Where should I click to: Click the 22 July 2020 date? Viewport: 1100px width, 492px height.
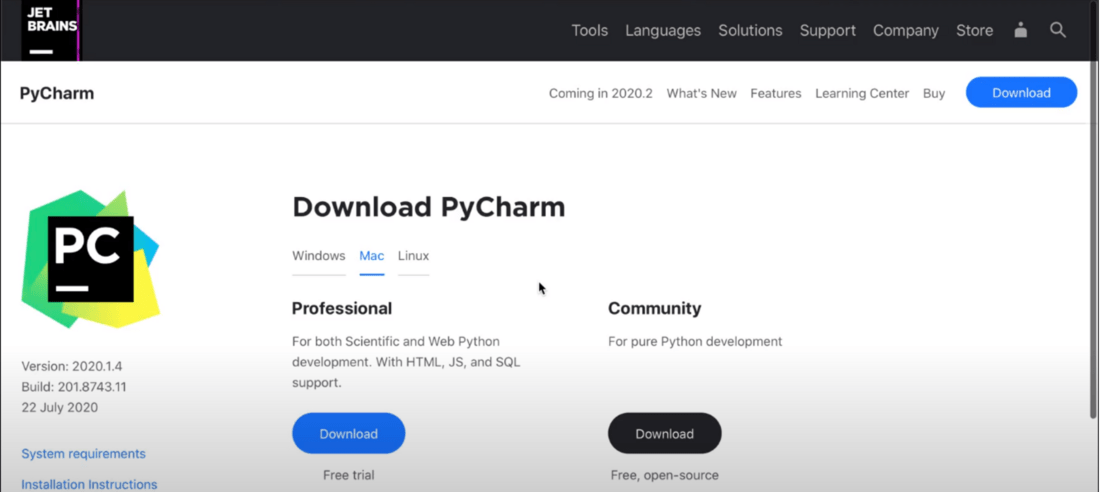[x=60, y=408]
